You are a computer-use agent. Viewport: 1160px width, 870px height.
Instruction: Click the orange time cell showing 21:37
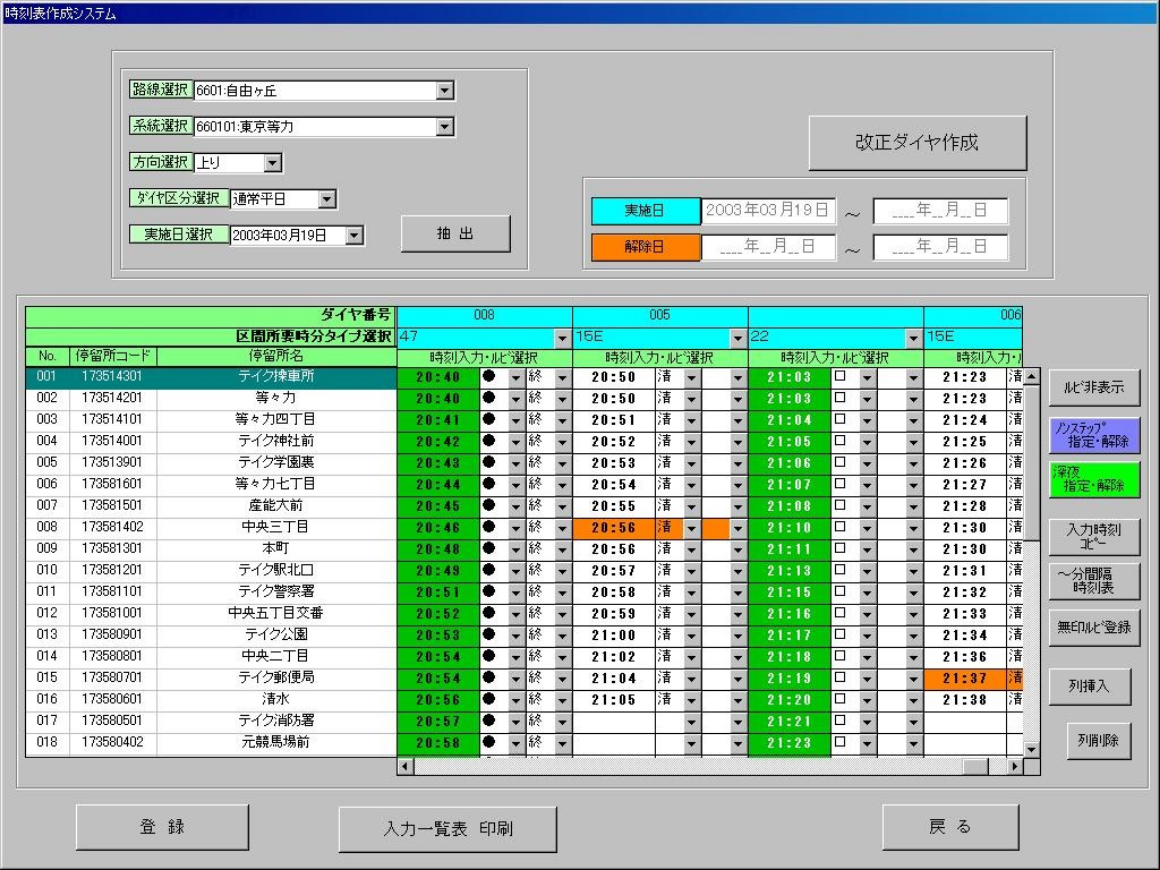pyautogui.click(x=965, y=678)
